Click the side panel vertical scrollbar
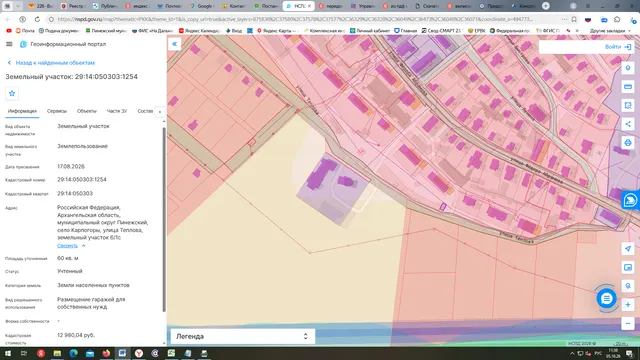 click(x=164, y=220)
